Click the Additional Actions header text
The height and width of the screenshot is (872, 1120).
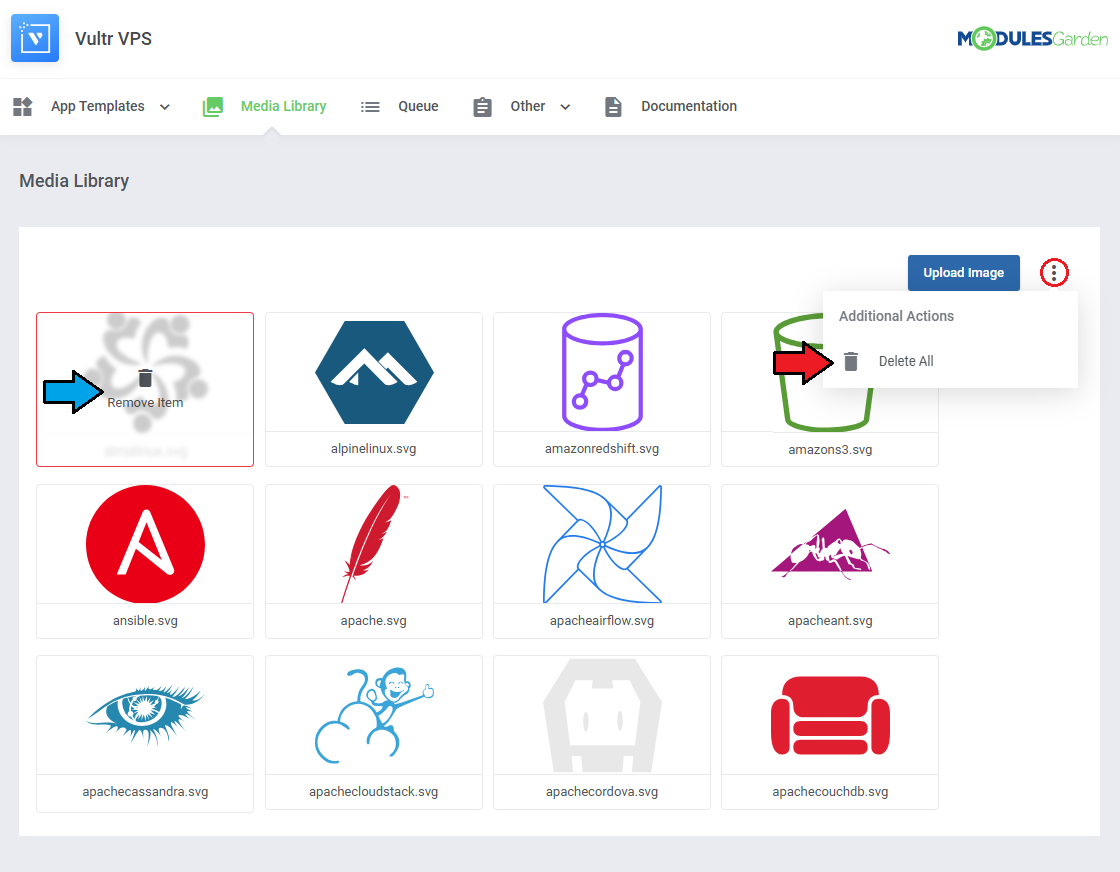[x=896, y=316]
